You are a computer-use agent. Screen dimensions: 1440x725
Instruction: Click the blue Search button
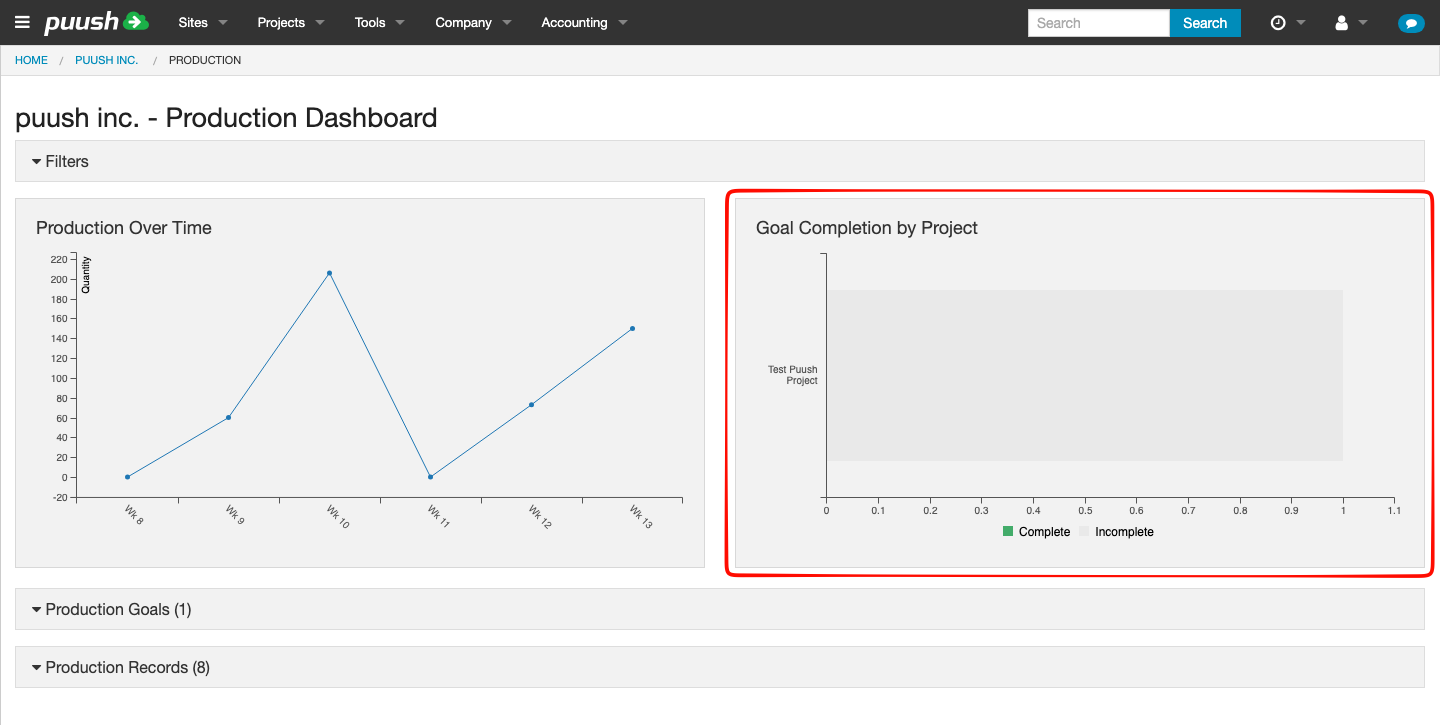[x=1205, y=22]
